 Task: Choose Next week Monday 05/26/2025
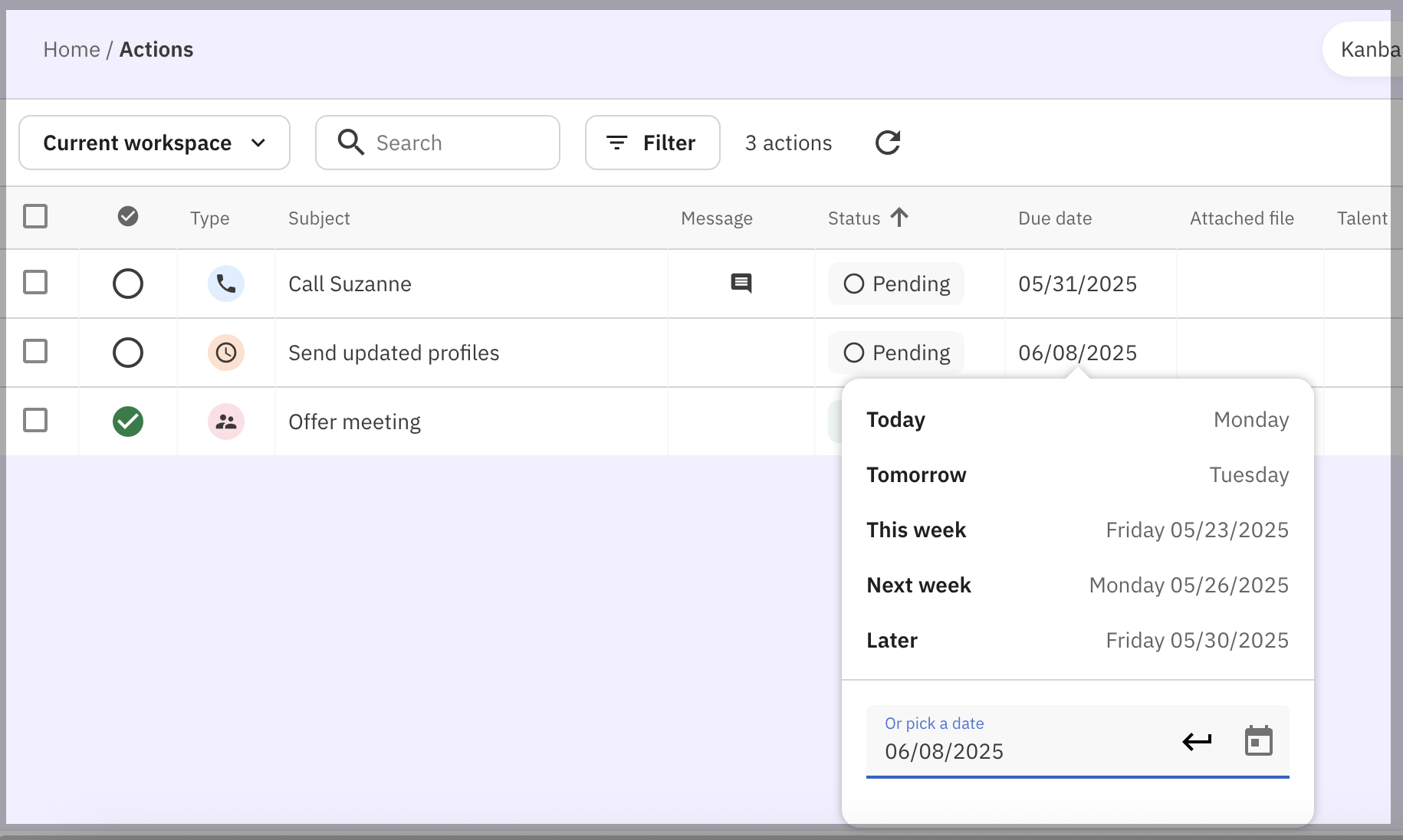1078,586
